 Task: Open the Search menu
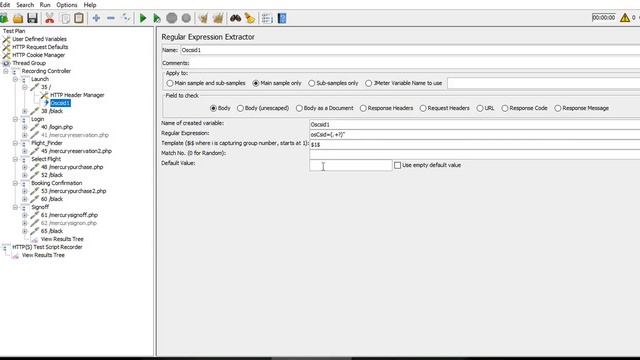(x=25, y=5)
